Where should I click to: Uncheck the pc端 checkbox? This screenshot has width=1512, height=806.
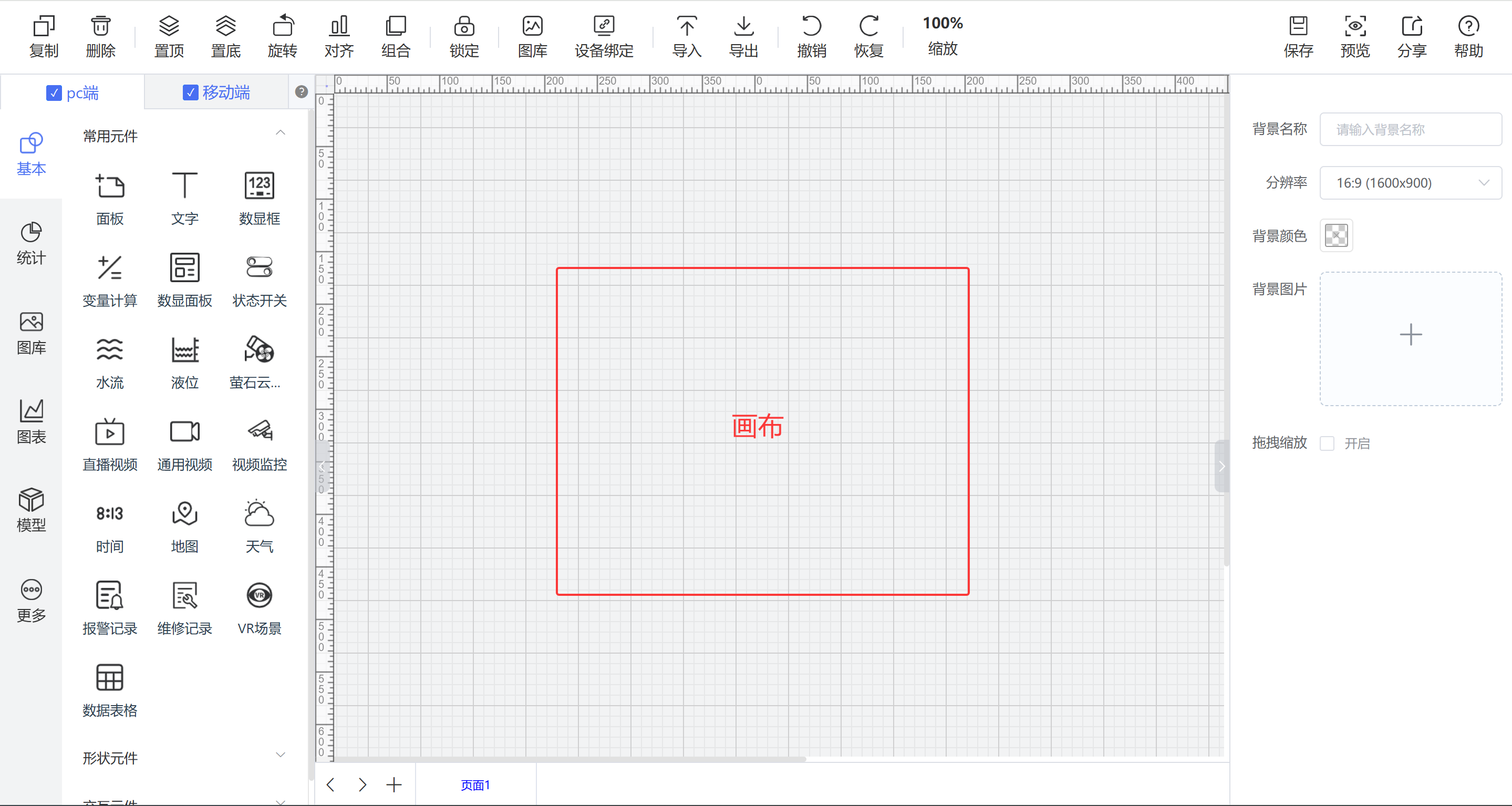click(x=54, y=93)
